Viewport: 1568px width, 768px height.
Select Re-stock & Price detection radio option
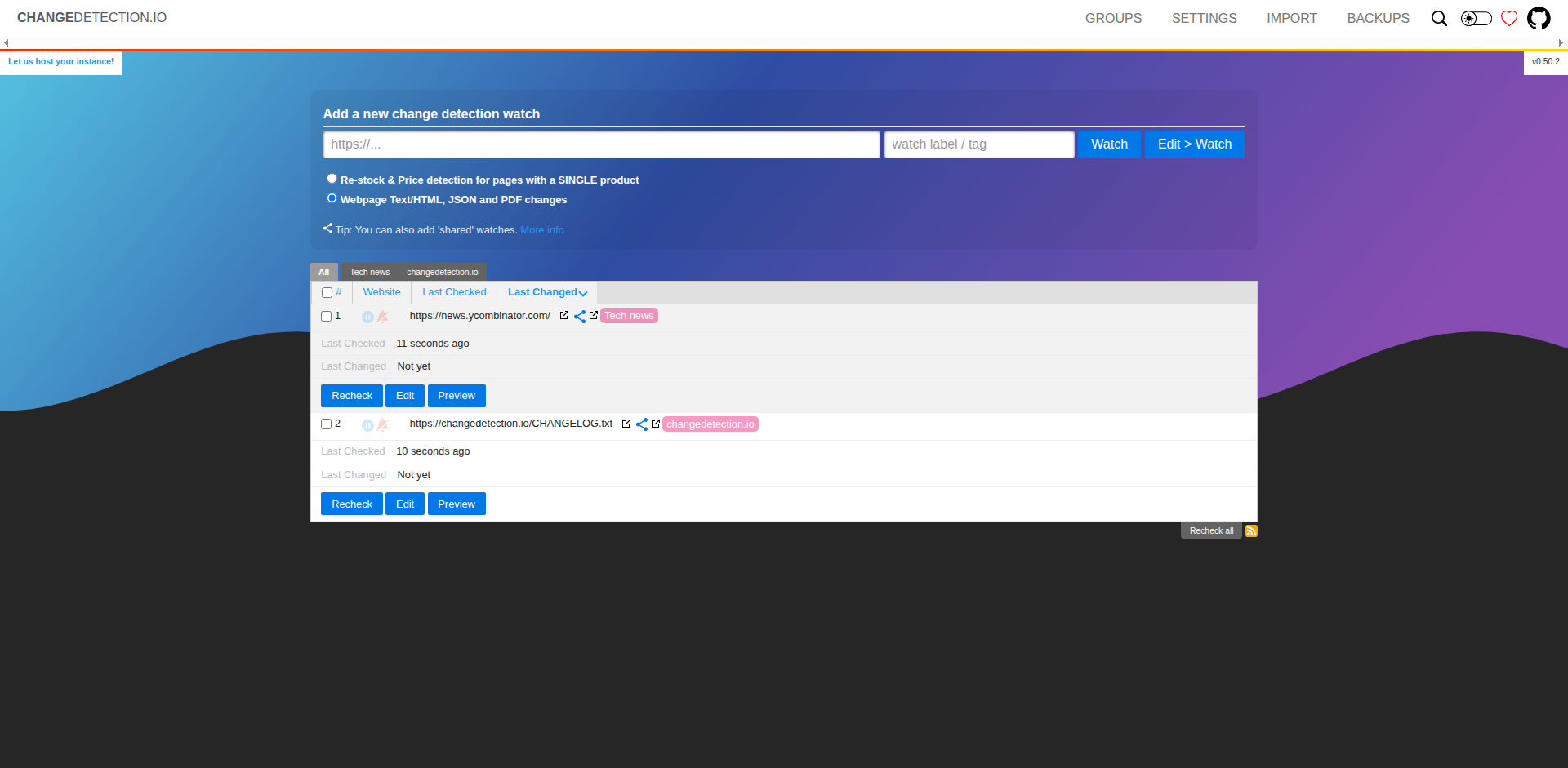point(332,179)
